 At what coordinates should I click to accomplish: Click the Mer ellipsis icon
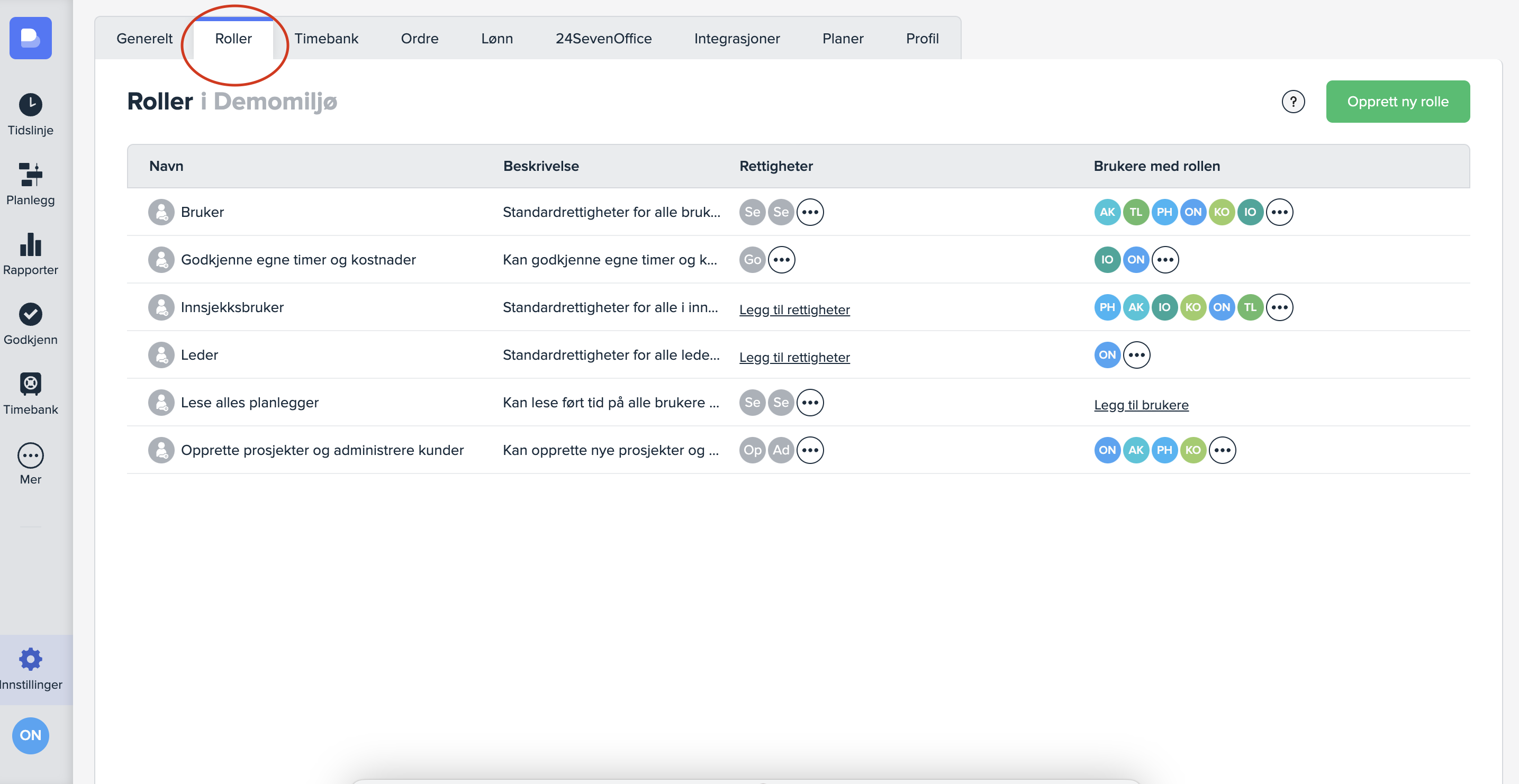point(30,455)
